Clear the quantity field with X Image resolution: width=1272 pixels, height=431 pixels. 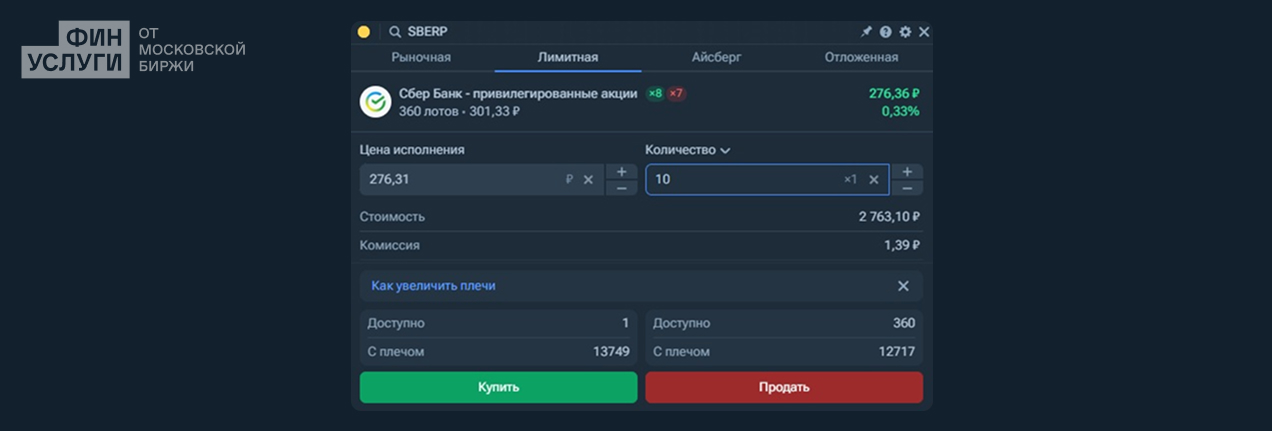click(873, 180)
